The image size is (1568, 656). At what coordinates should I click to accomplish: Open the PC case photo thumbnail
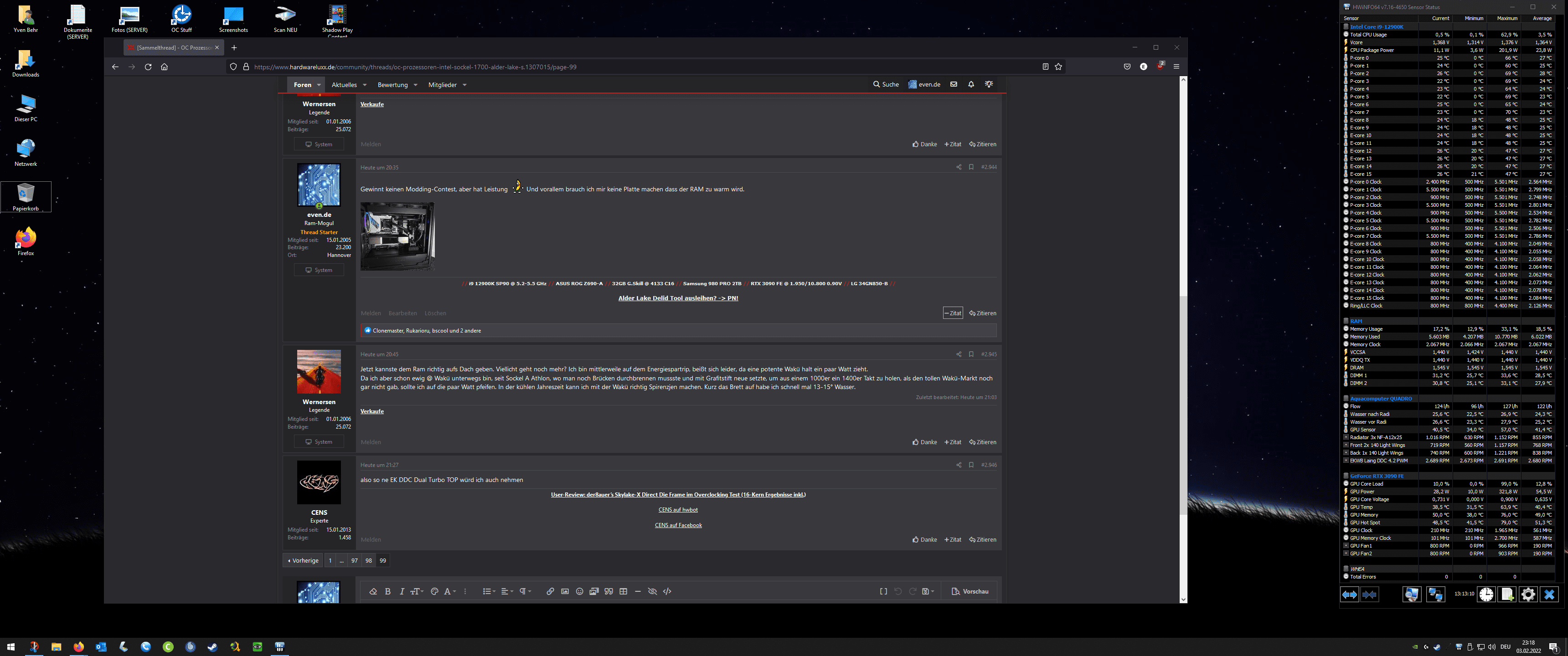pyautogui.click(x=397, y=236)
